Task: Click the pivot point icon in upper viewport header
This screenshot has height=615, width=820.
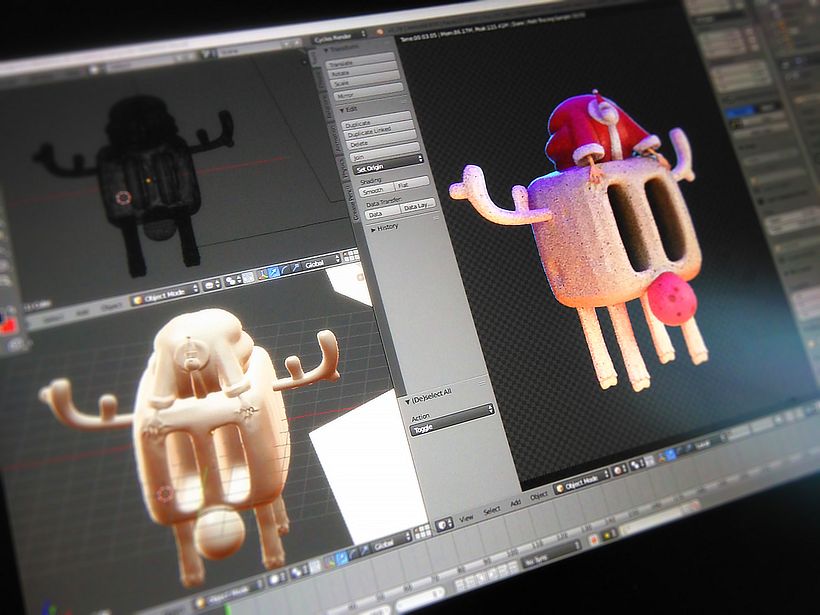Action: [x=233, y=281]
